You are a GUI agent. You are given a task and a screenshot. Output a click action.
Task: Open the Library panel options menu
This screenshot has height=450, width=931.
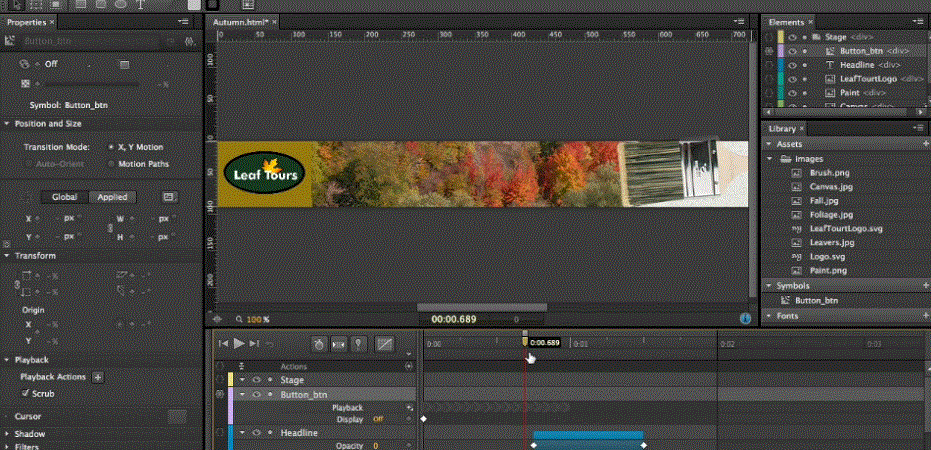pos(920,129)
